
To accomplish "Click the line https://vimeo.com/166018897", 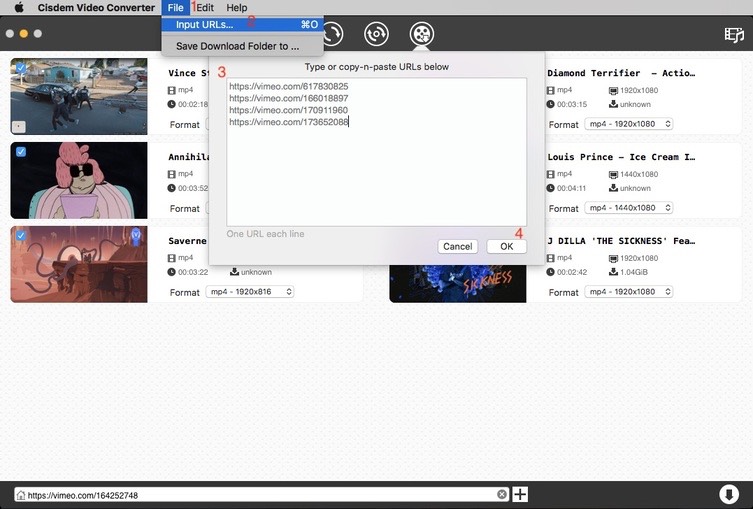I will tap(289, 98).
